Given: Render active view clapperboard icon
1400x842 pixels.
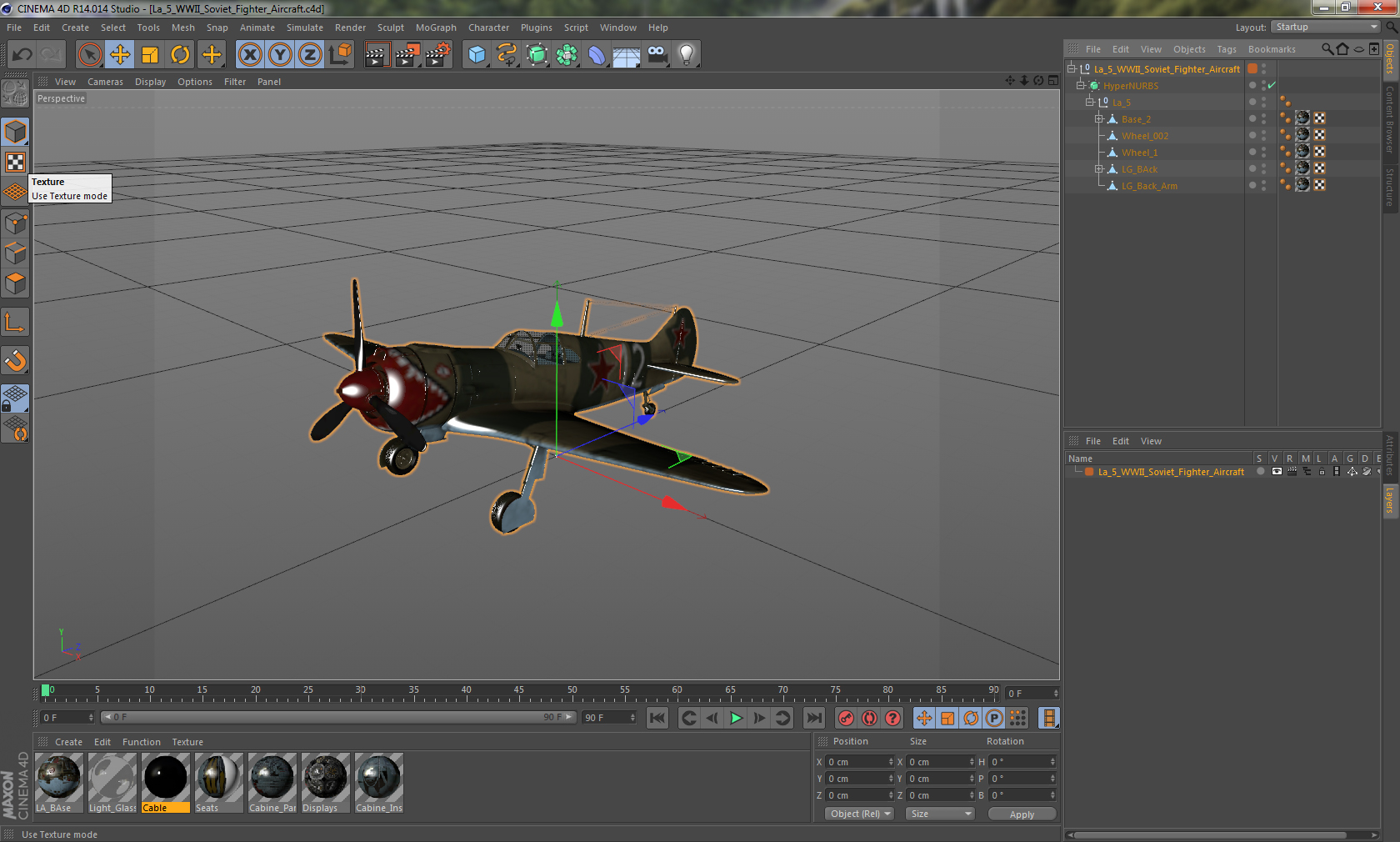Looking at the screenshot, I should pos(377,55).
